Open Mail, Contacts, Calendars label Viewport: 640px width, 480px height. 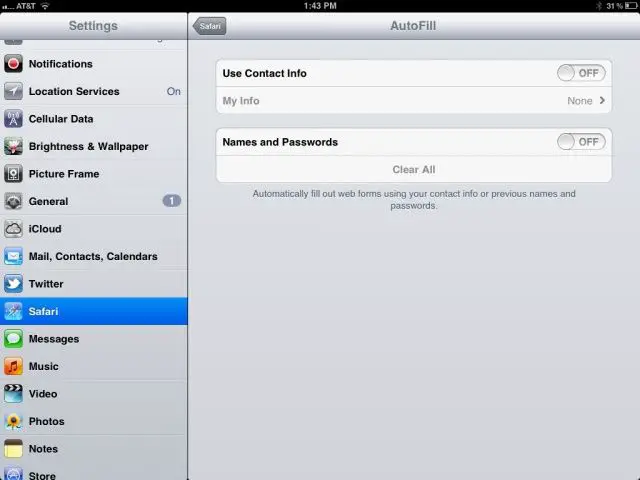point(93,256)
